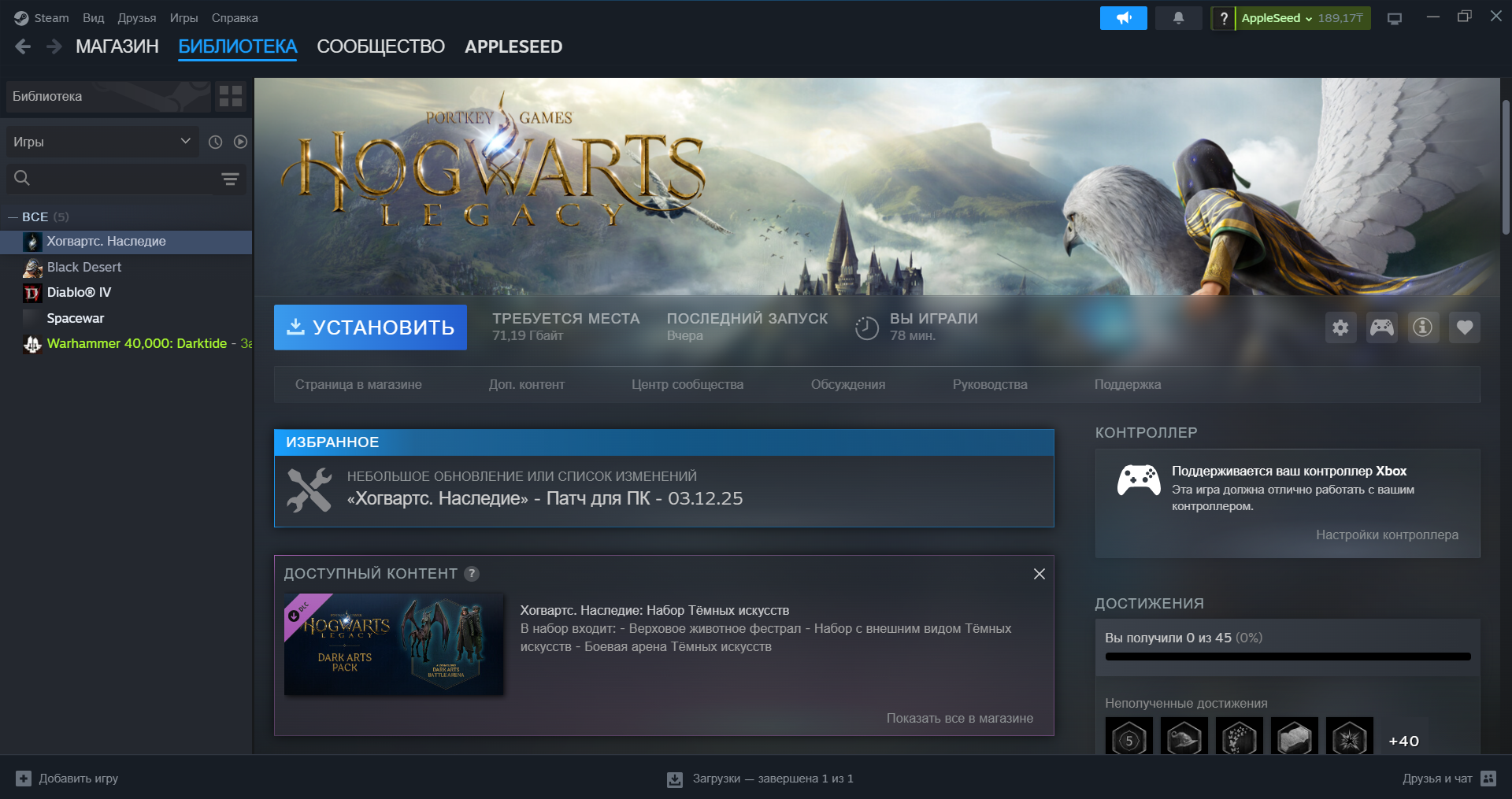The width and height of the screenshot is (1512, 799).
Task: Click the plus icon to add a game
Action: (24, 779)
